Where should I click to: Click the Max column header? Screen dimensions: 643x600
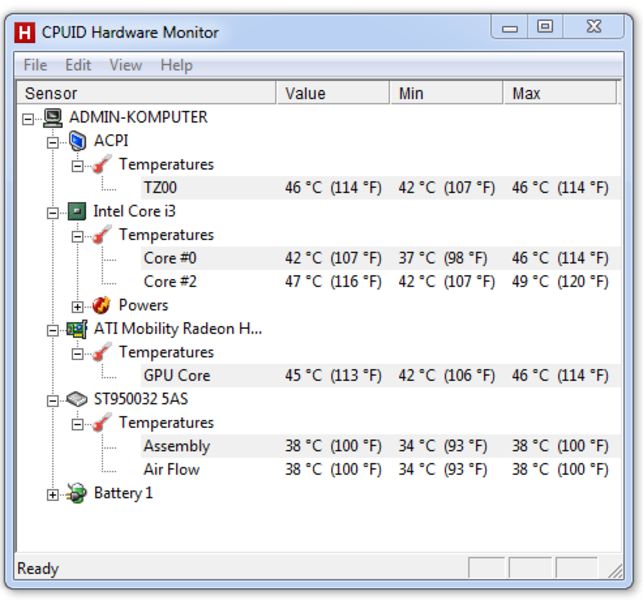[x=560, y=93]
